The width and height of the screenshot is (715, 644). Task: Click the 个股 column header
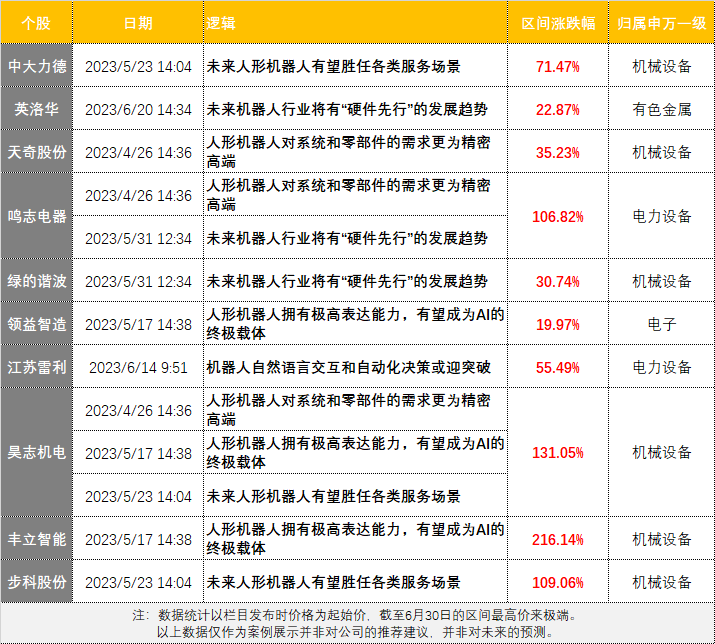tap(37, 22)
